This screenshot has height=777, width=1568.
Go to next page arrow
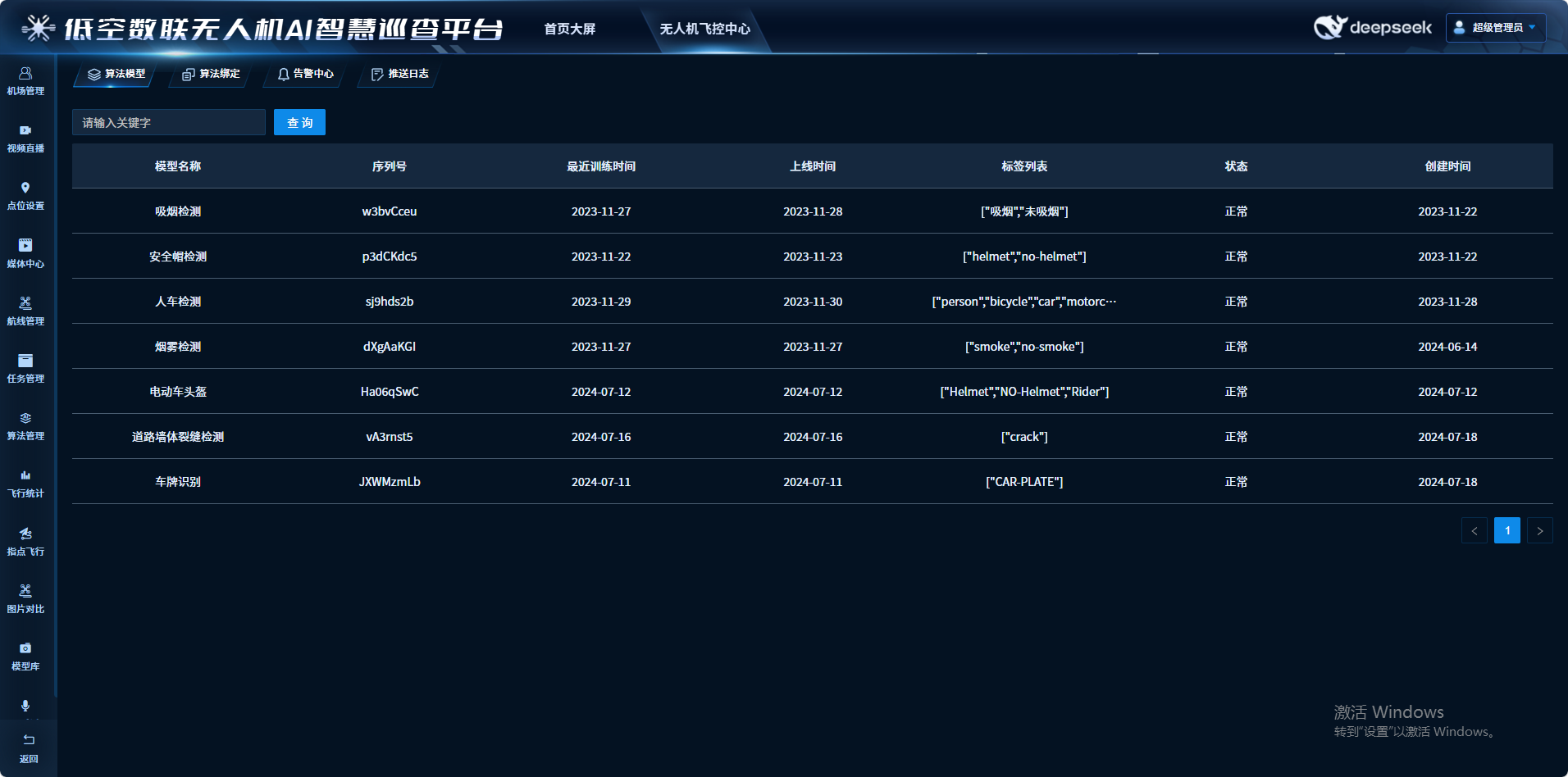pyautogui.click(x=1540, y=530)
